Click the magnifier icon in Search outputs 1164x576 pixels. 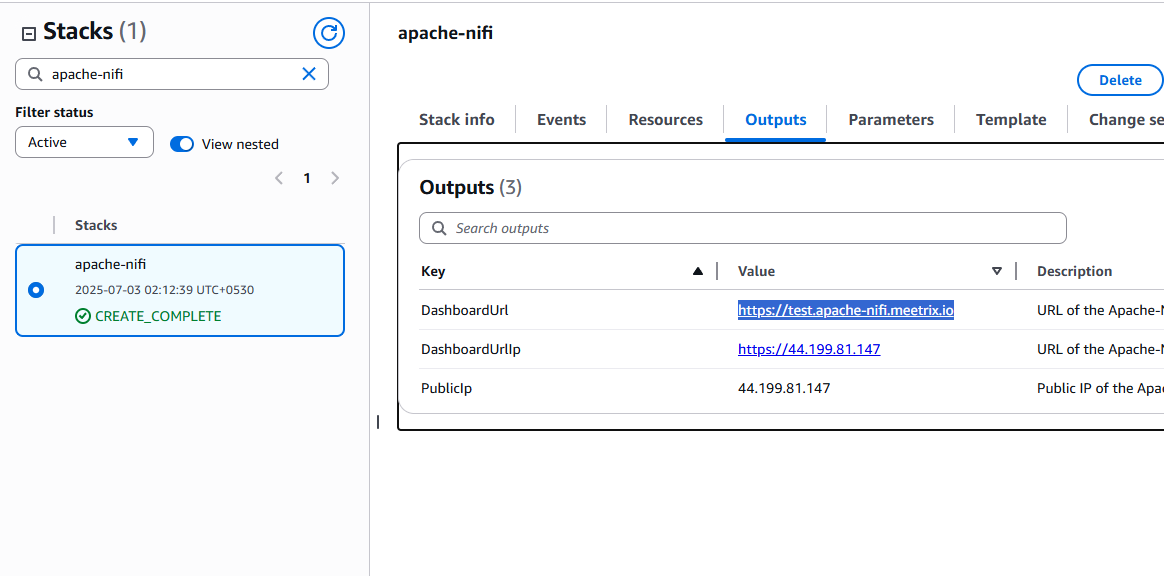pos(439,228)
